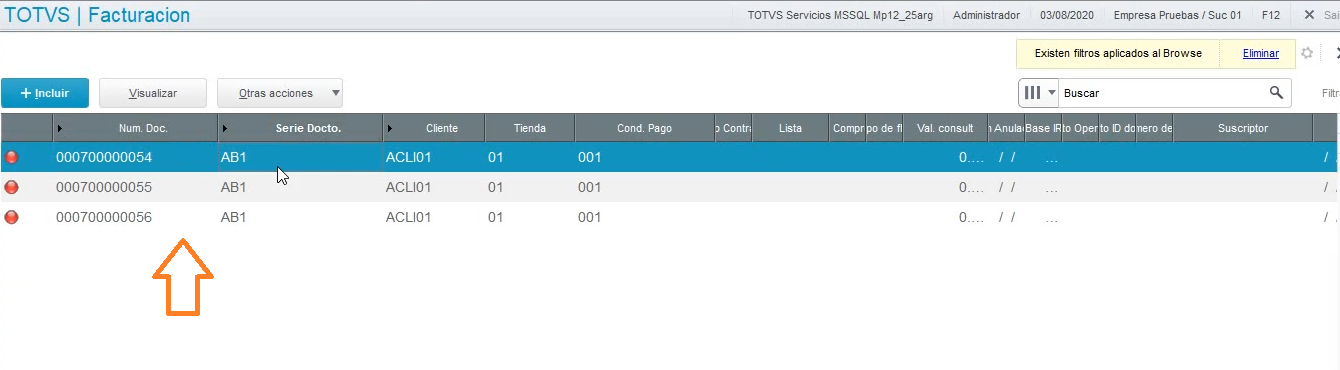Click the Tienda column header

pyautogui.click(x=530, y=128)
